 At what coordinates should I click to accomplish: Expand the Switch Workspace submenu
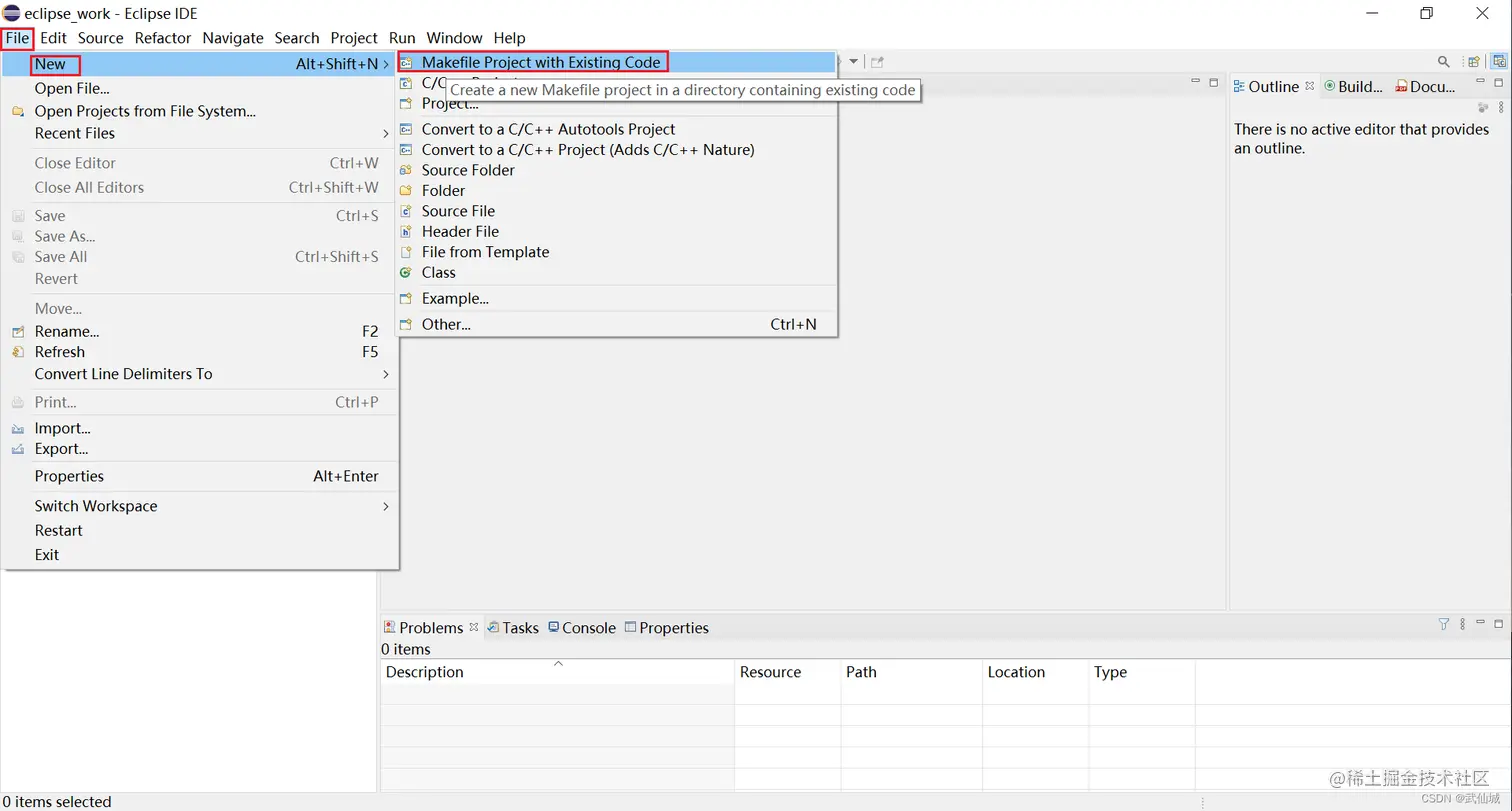click(386, 506)
